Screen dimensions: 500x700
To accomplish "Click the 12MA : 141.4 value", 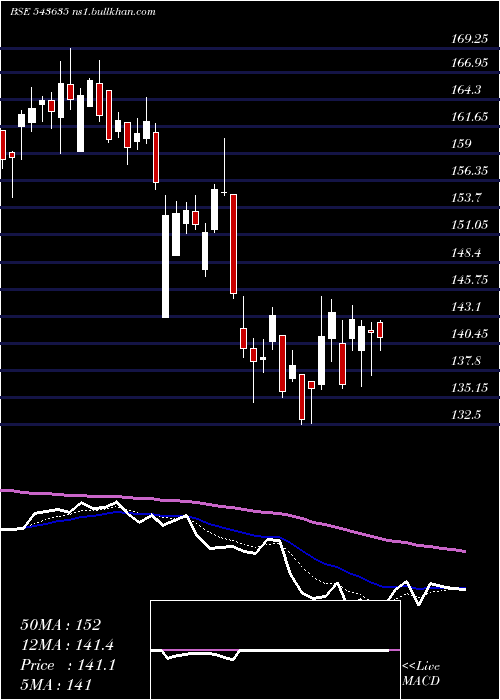I will click(67, 645).
